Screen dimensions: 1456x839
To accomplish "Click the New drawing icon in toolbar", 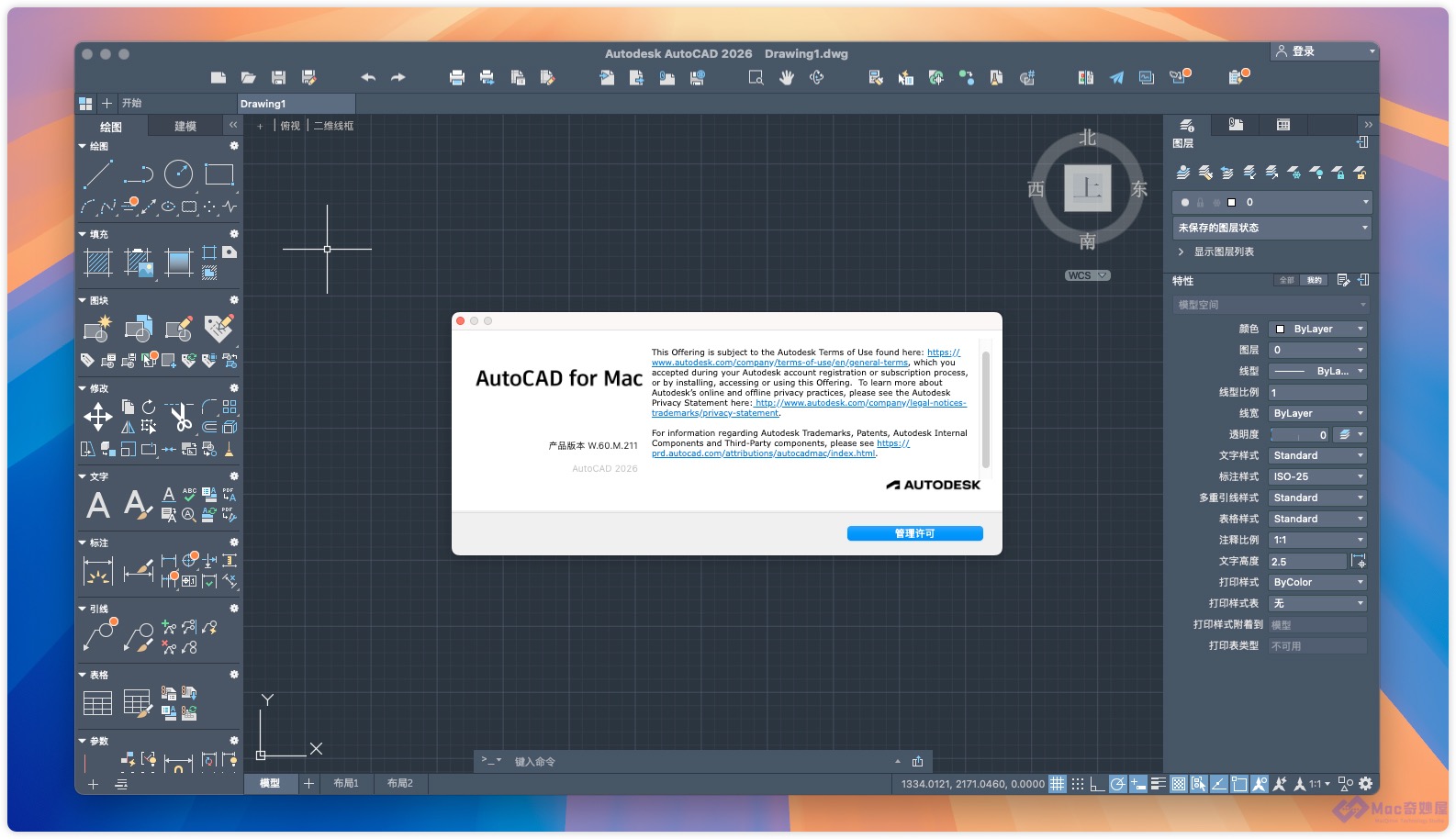I will click(218, 77).
